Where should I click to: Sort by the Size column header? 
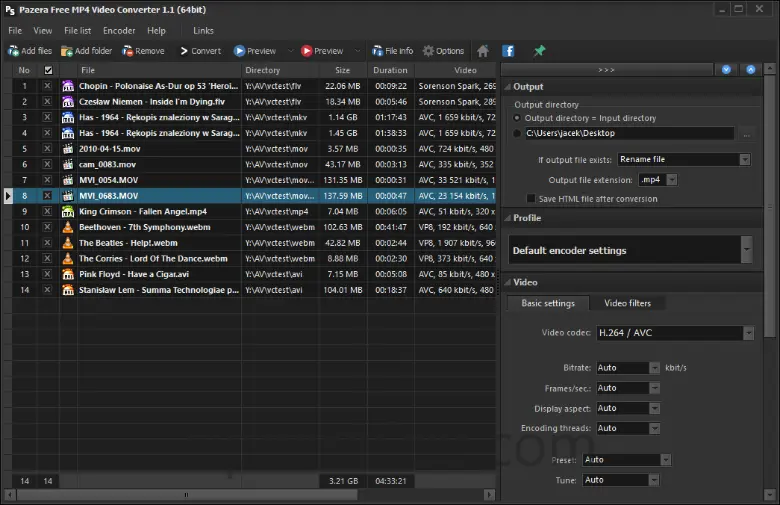(342, 70)
